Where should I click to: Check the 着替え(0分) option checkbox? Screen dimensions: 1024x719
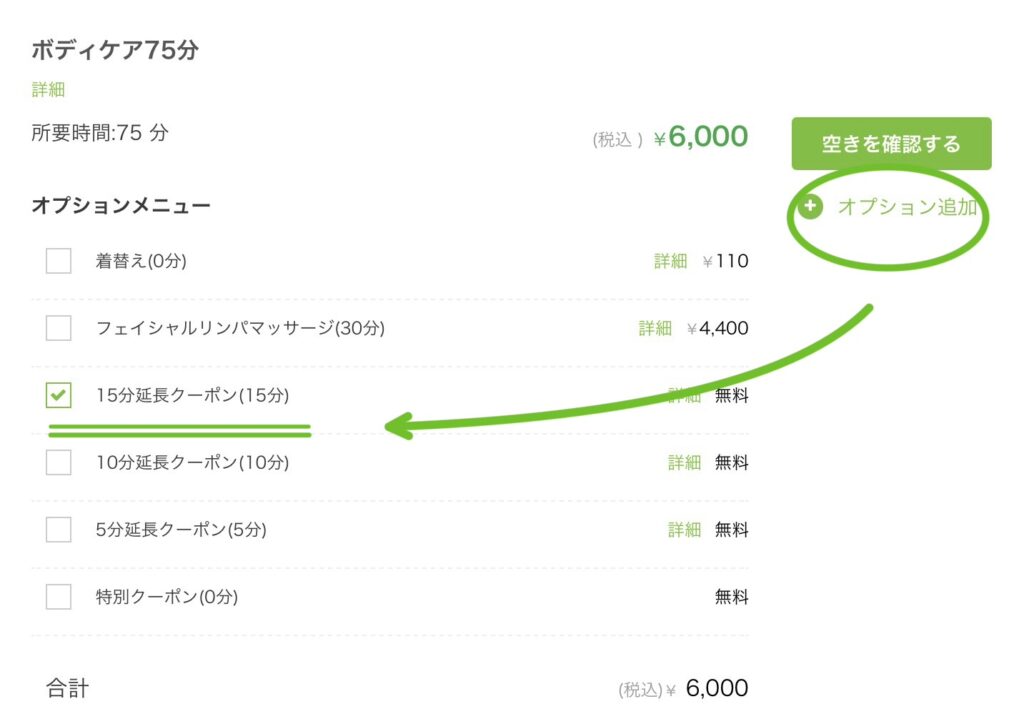coord(59,262)
